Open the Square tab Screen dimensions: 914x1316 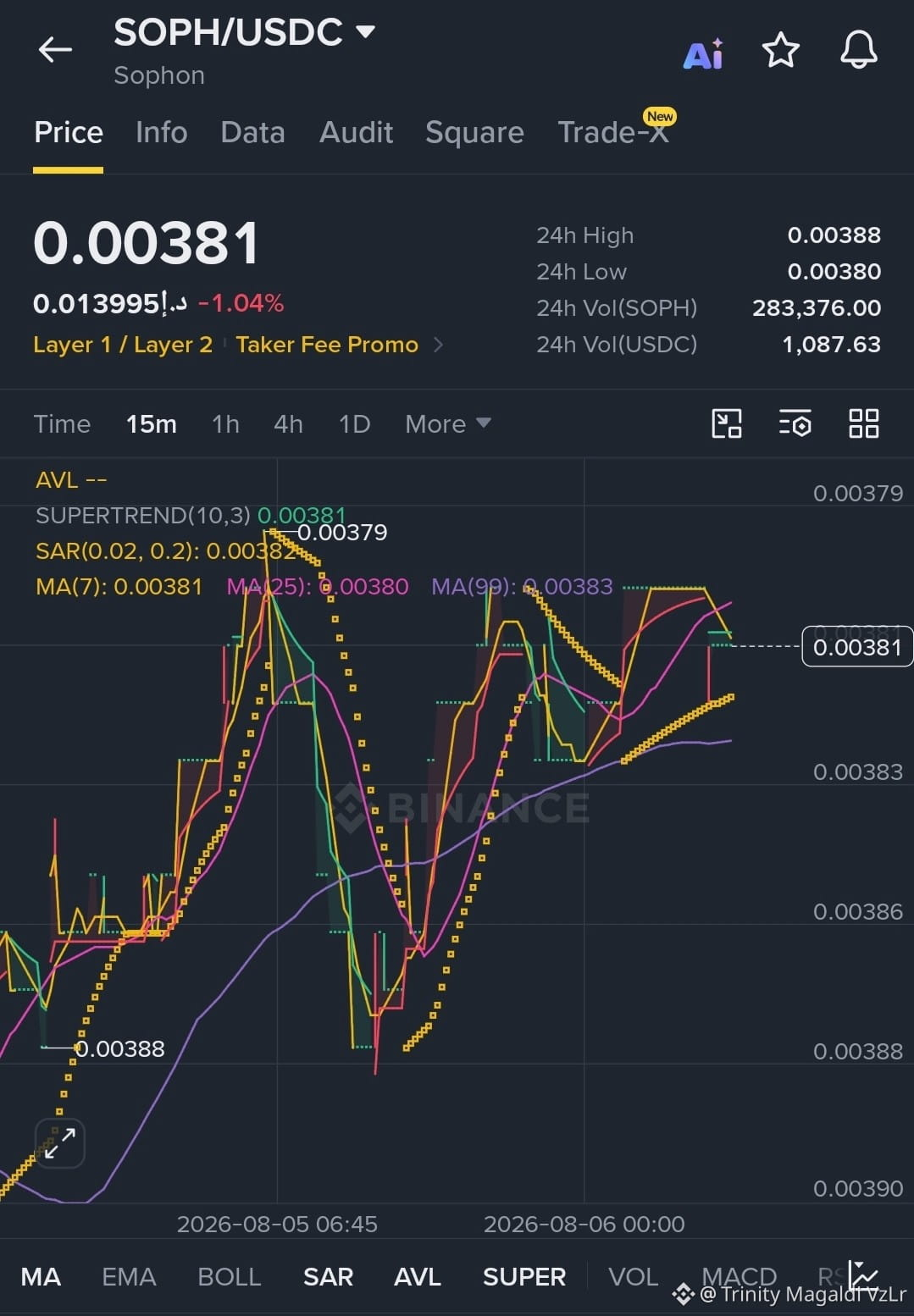coord(474,133)
